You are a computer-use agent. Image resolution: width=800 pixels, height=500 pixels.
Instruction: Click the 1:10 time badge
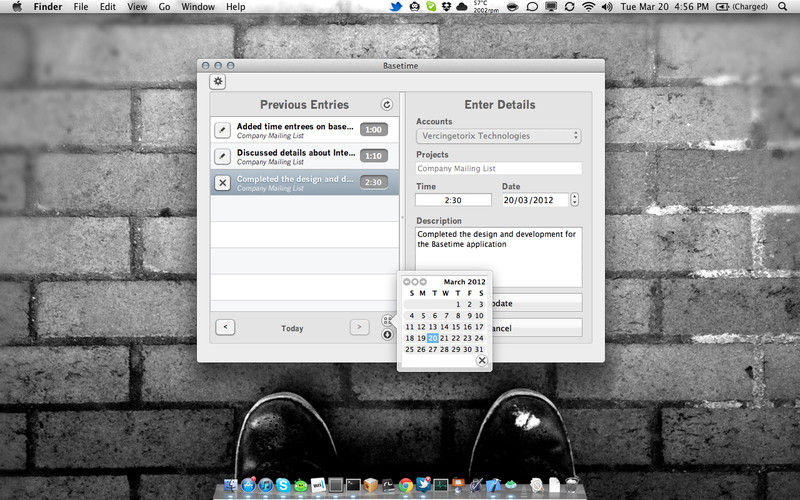coord(373,156)
